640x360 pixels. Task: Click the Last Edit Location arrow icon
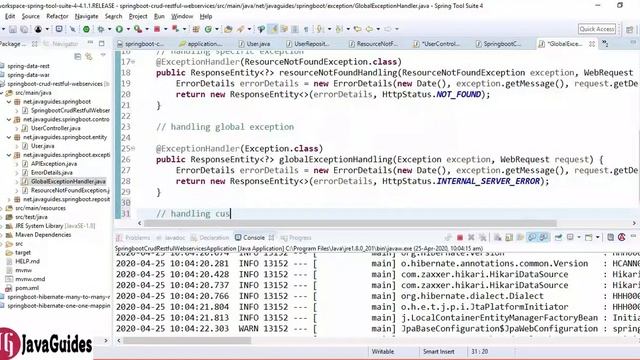358,29
